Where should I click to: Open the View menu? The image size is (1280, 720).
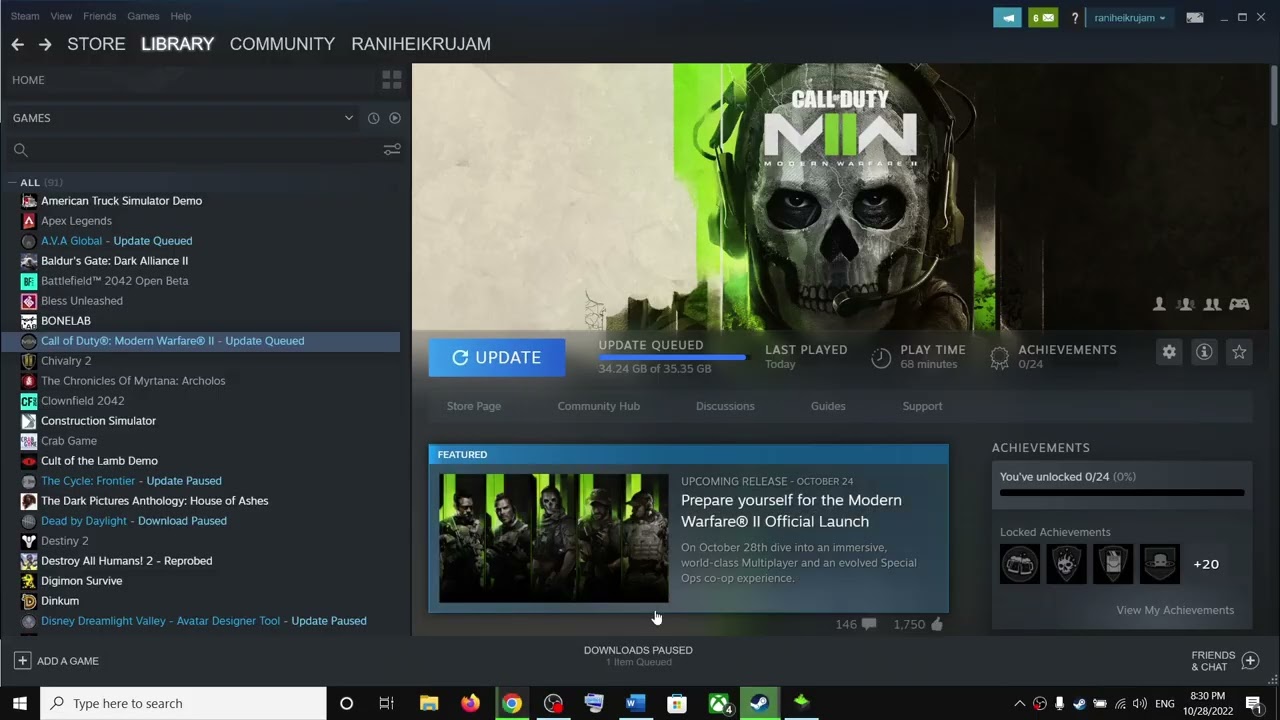coord(61,16)
